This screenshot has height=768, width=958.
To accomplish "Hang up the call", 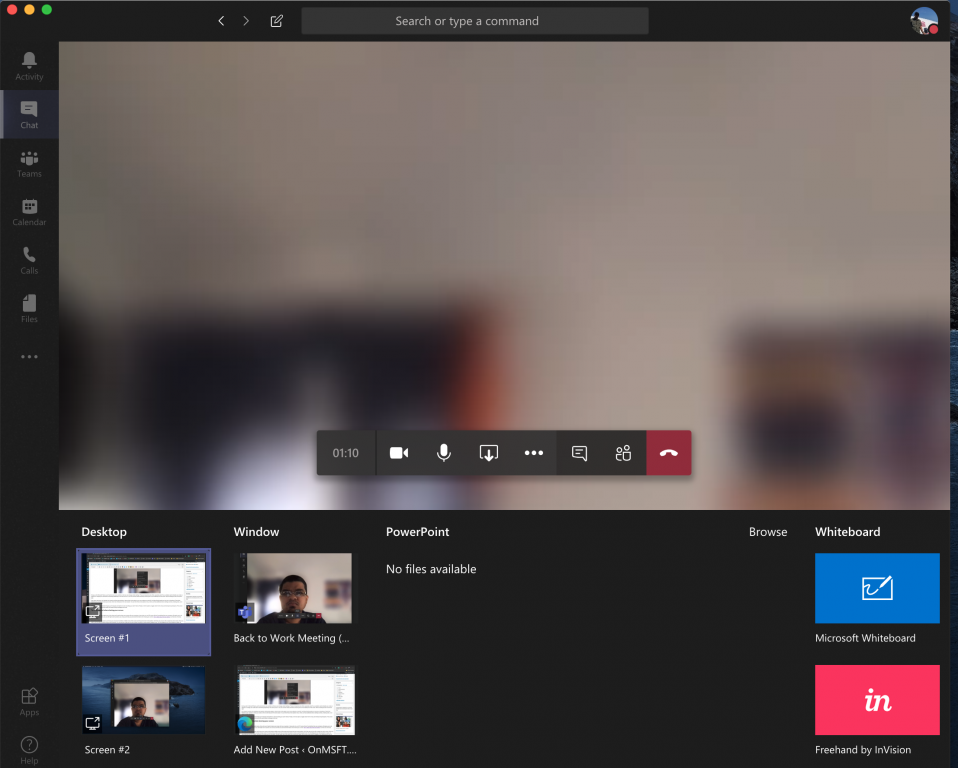I will (x=669, y=453).
